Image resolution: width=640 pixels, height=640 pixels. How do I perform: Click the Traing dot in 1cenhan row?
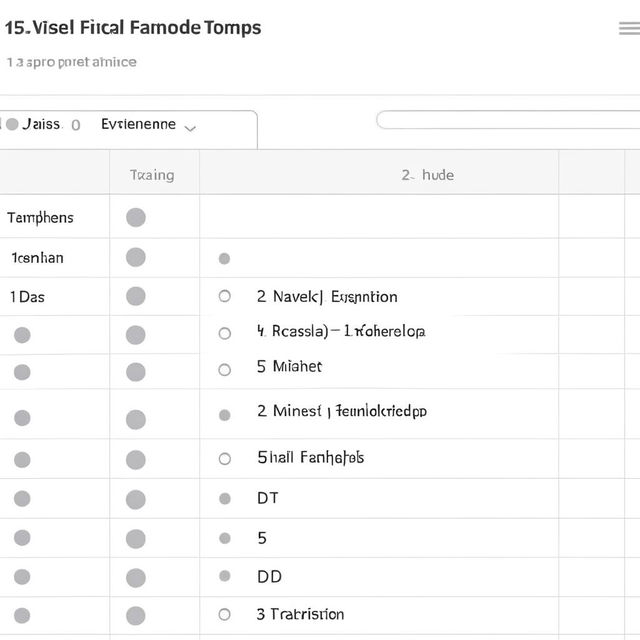pyautogui.click(x=136, y=257)
